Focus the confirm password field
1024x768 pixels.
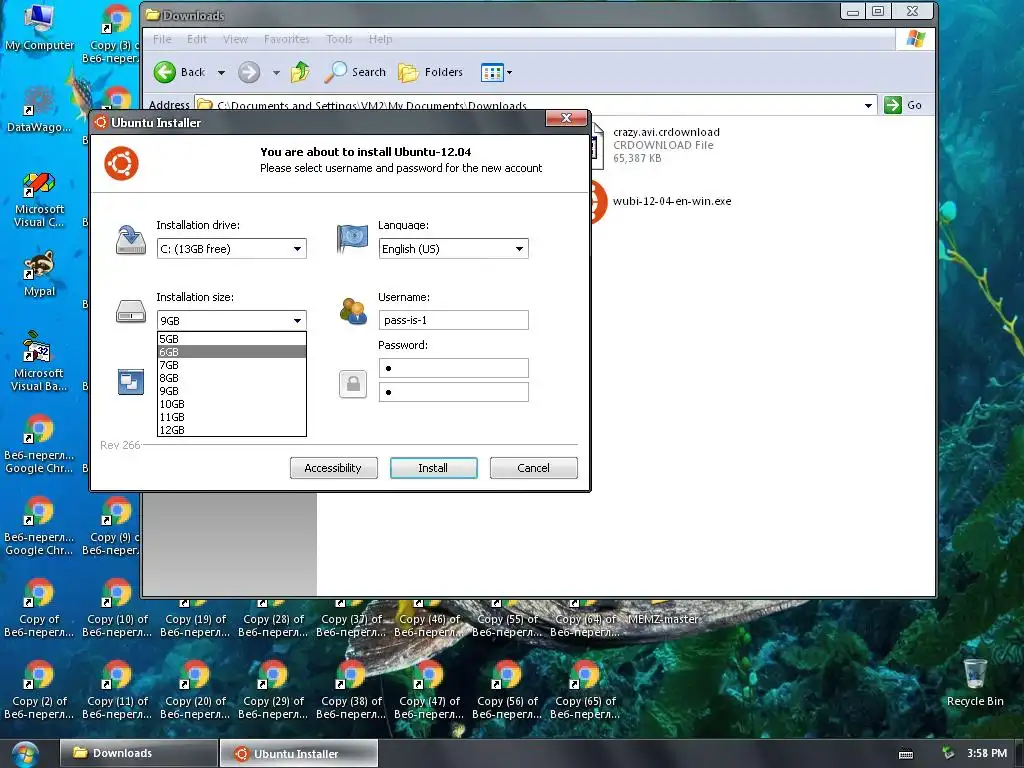(453, 392)
